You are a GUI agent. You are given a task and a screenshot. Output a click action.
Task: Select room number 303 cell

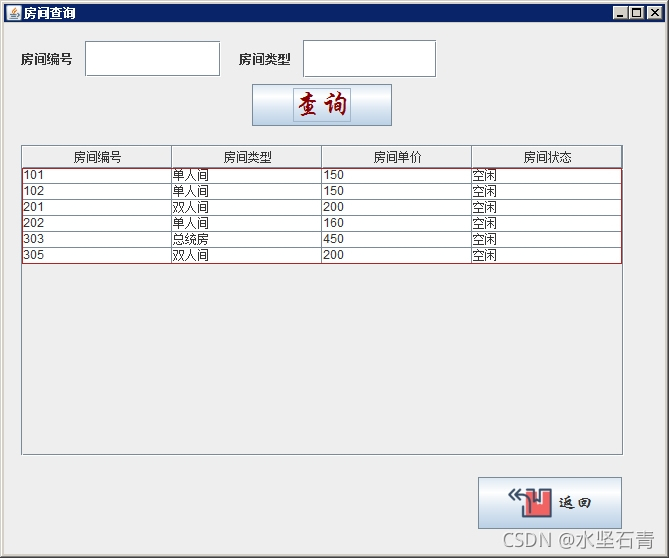click(x=97, y=239)
